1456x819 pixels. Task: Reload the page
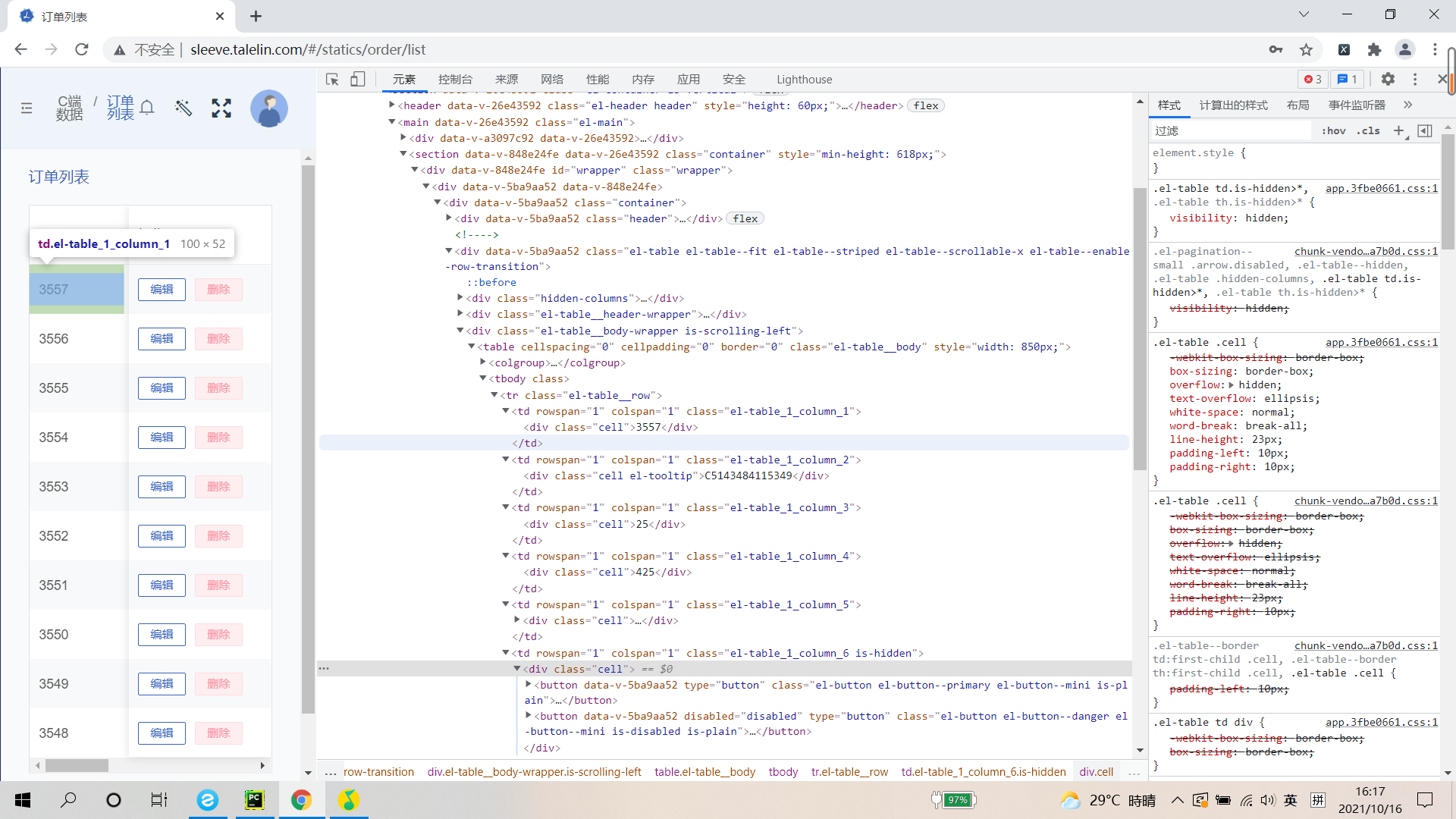pos(82,49)
